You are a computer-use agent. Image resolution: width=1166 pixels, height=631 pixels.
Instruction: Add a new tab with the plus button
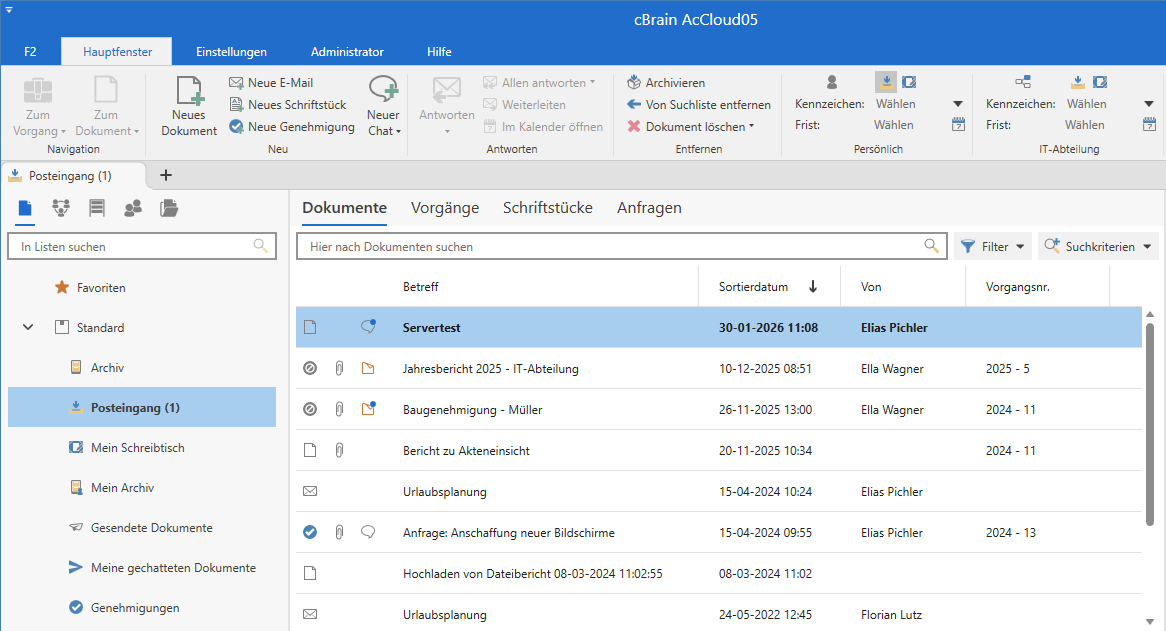coord(166,175)
